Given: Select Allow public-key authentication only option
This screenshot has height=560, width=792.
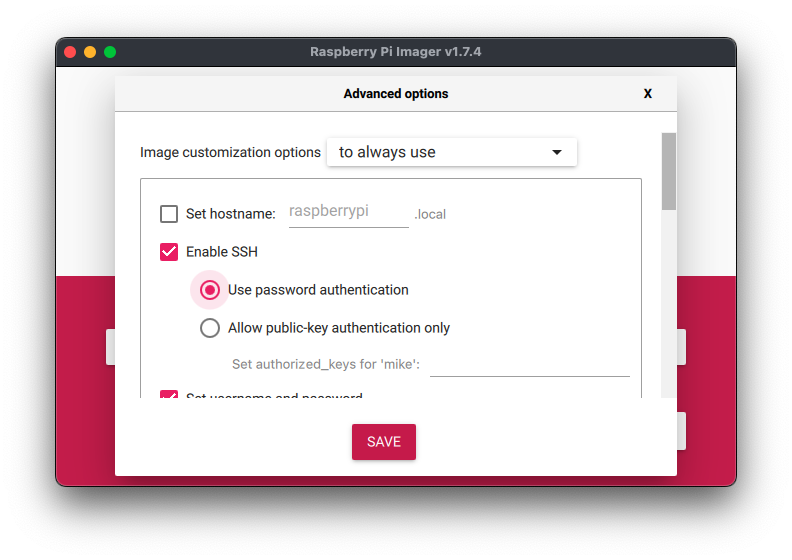Looking at the screenshot, I should tap(210, 328).
